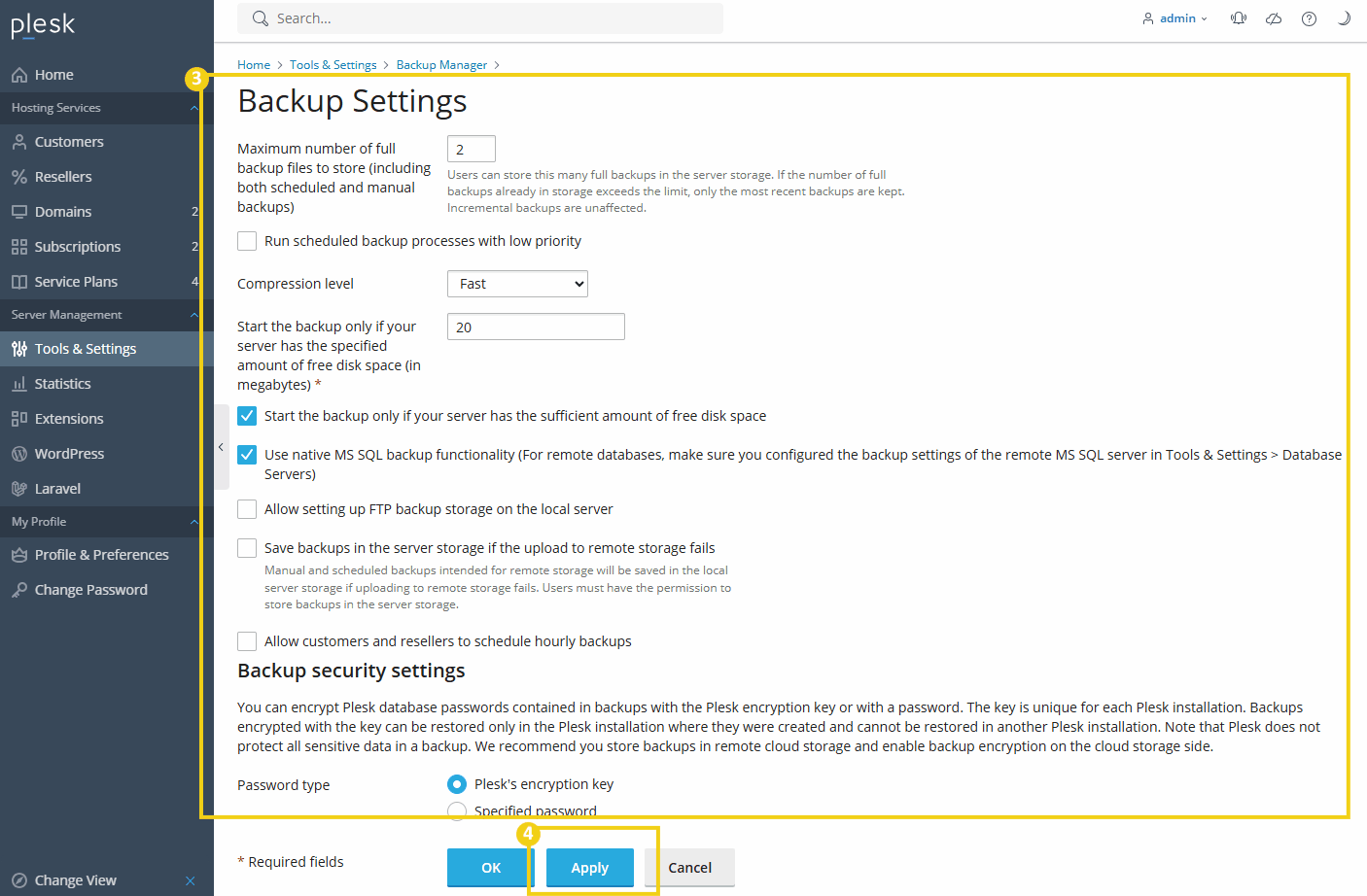The height and width of the screenshot is (896, 1367).
Task: Enable FTP backup storage on local server
Action: [247, 509]
